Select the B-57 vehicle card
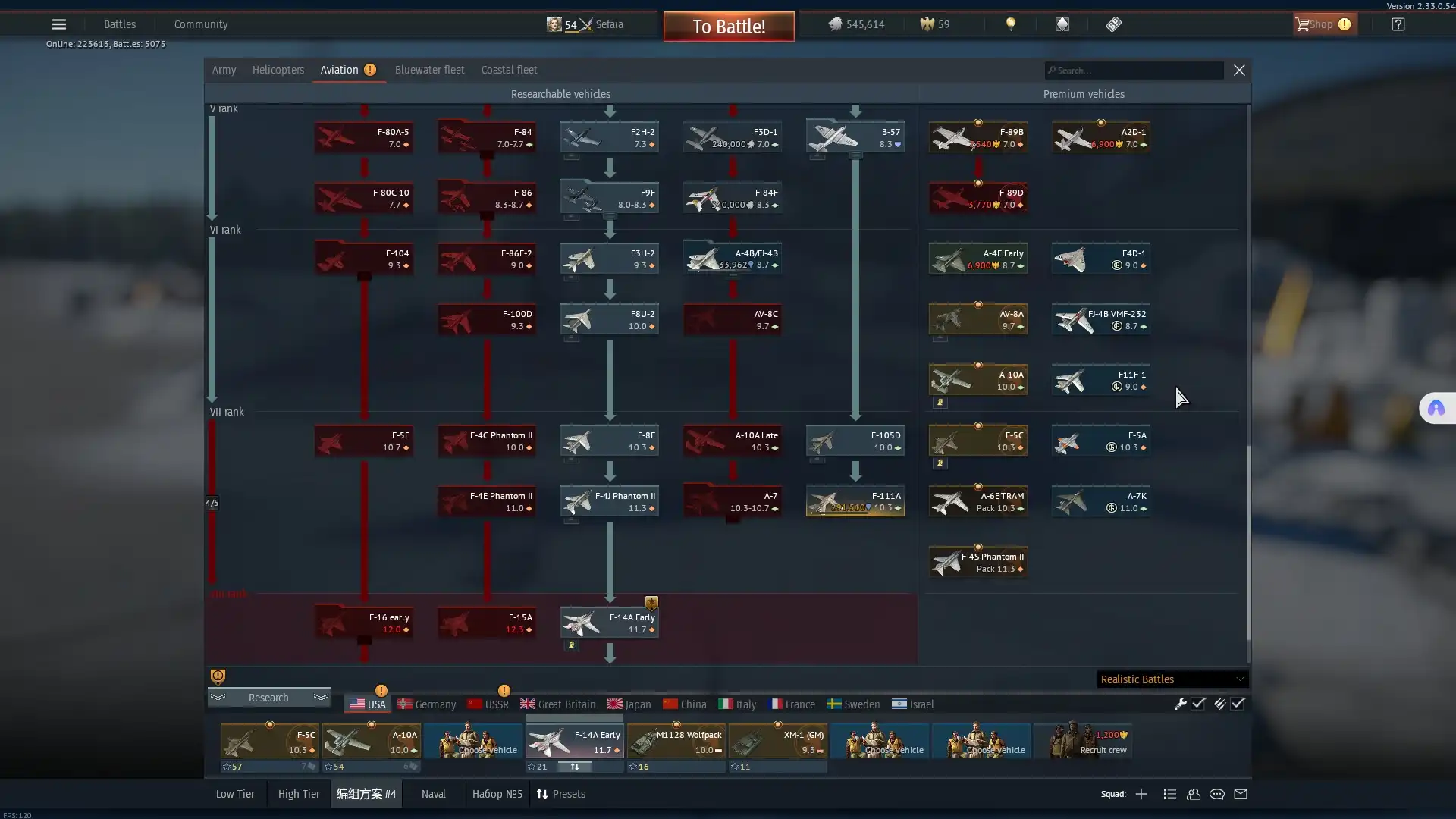1456x819 pixels. pos(855,137)
